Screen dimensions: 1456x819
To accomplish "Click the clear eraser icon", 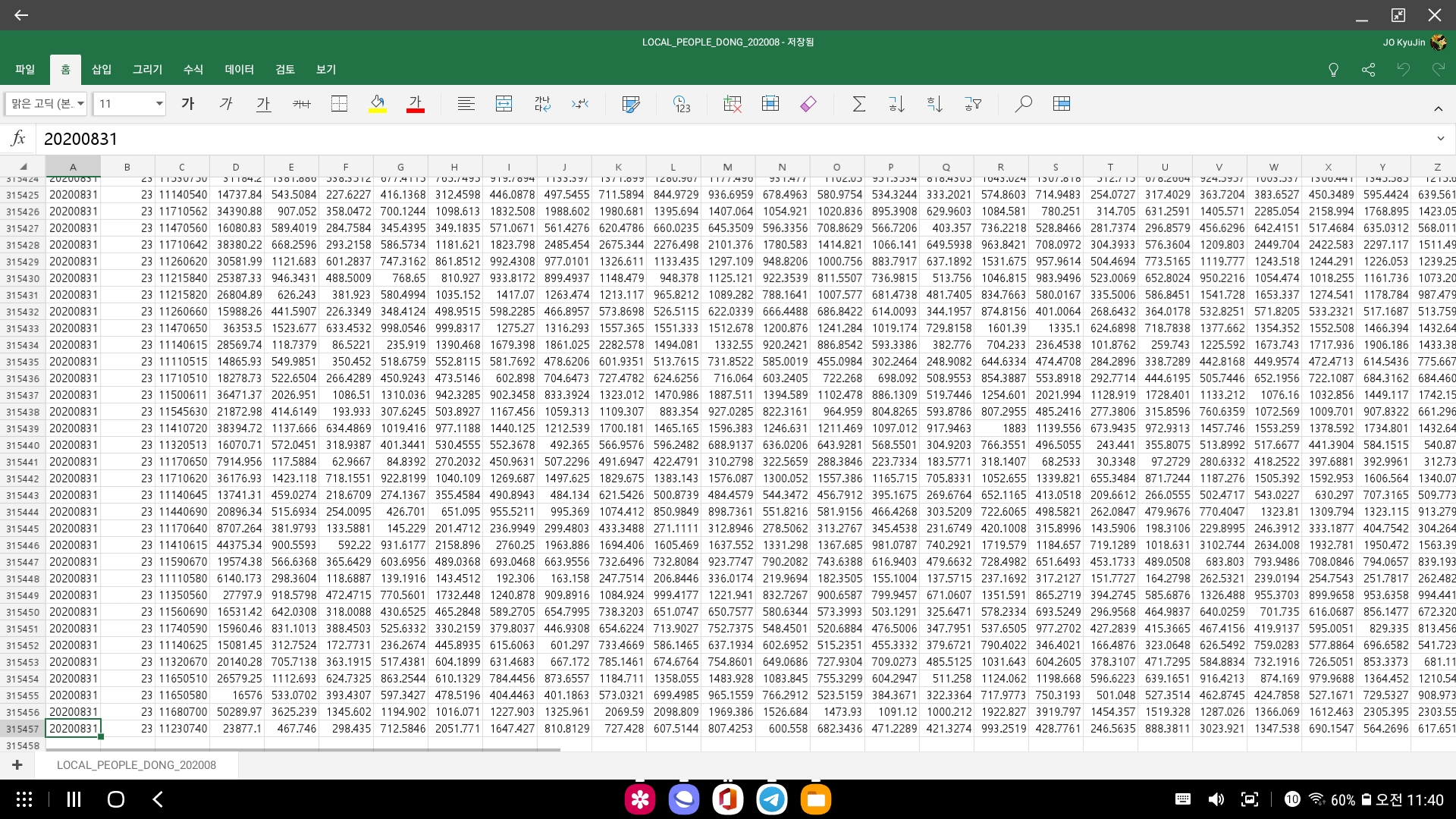I will click(x=808, y=104).
